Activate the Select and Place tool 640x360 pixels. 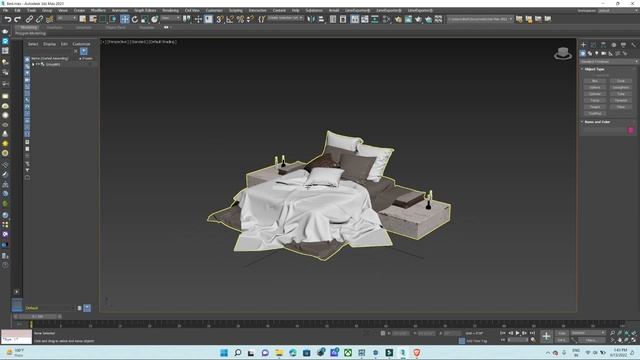[155, 19]
